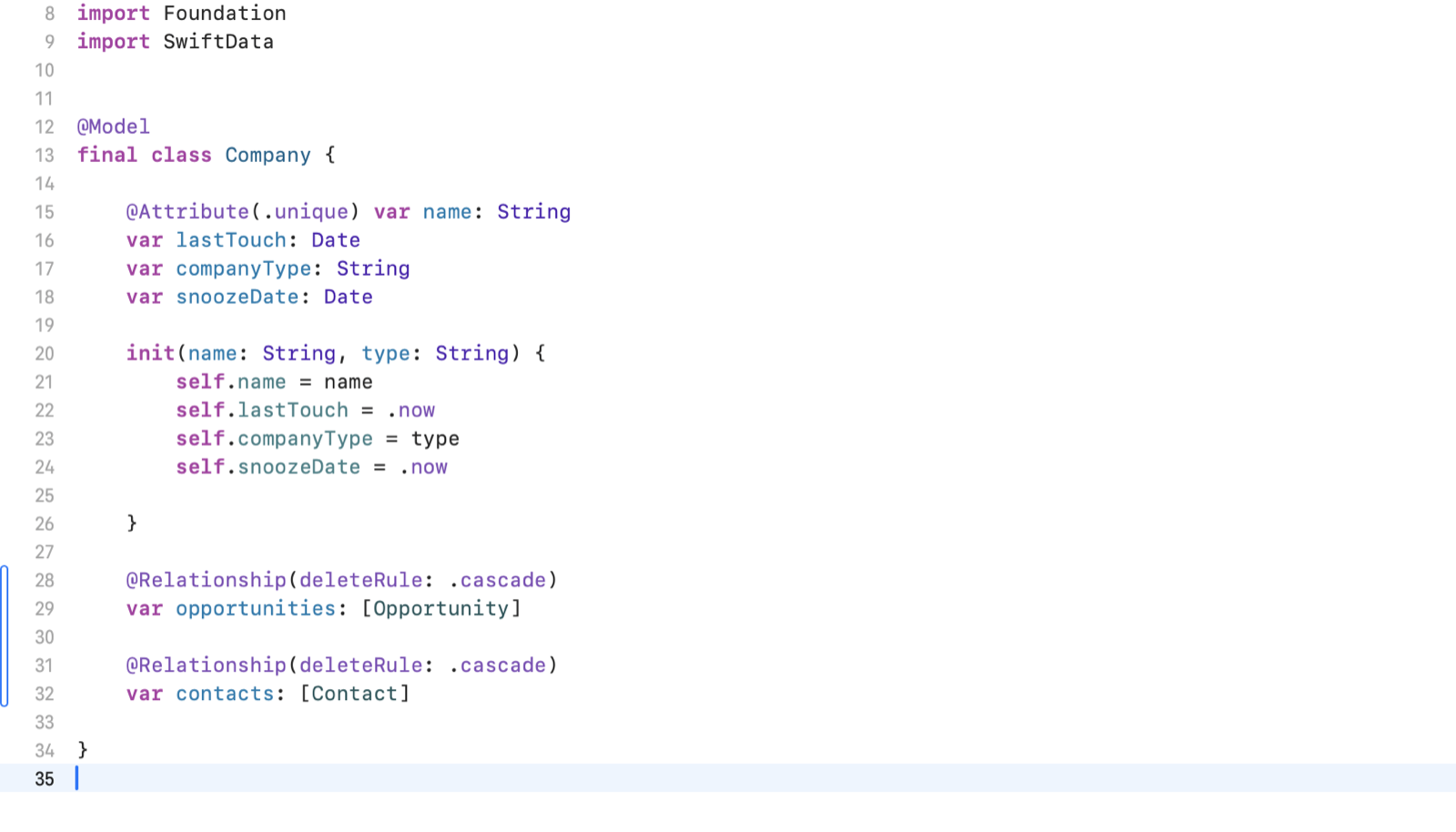
Task: Click the 'final' keyword on line 13
Action: coord(107,156)
